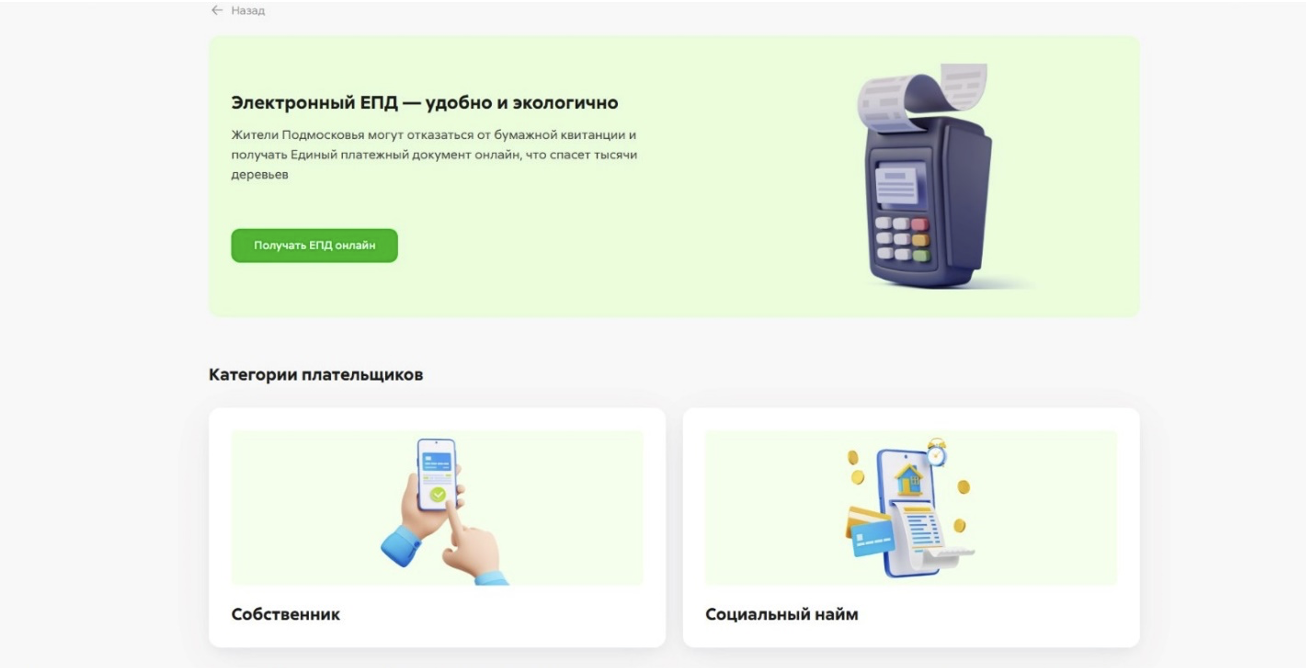Open the Собственник category card
This screenshot has height=668, width=1306.
pyautogui.click(x=437, y=527)
